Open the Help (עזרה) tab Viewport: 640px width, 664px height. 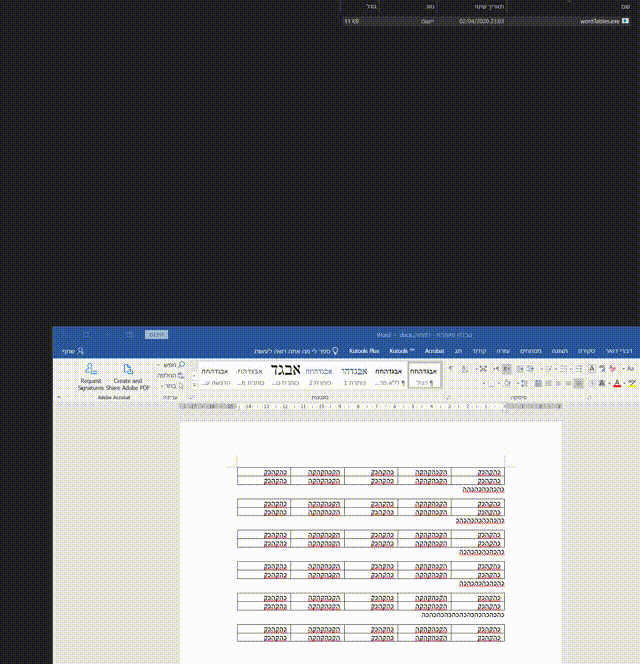tap(503, 351)
